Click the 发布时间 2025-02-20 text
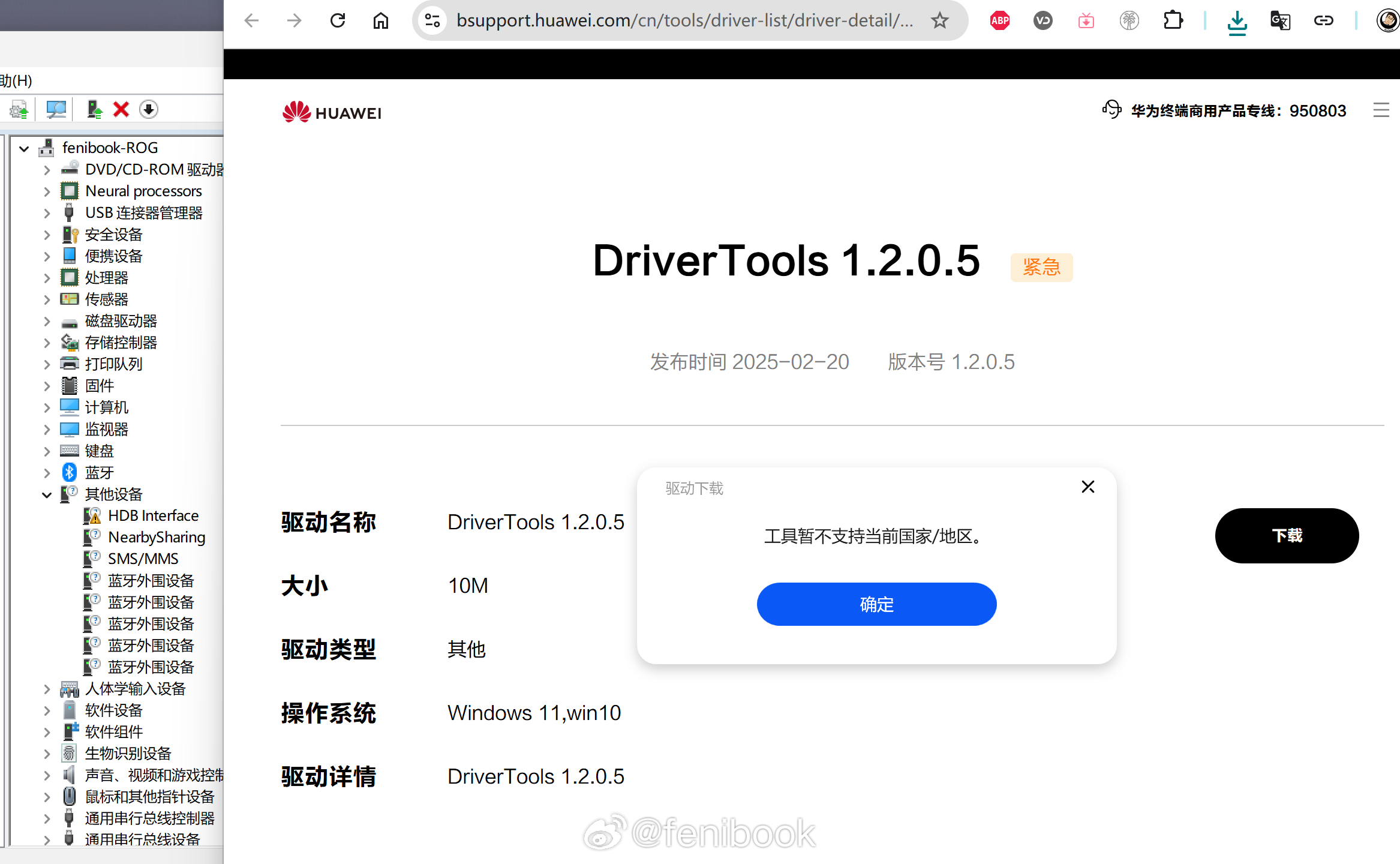1400x864 pixels. point(749,362)
